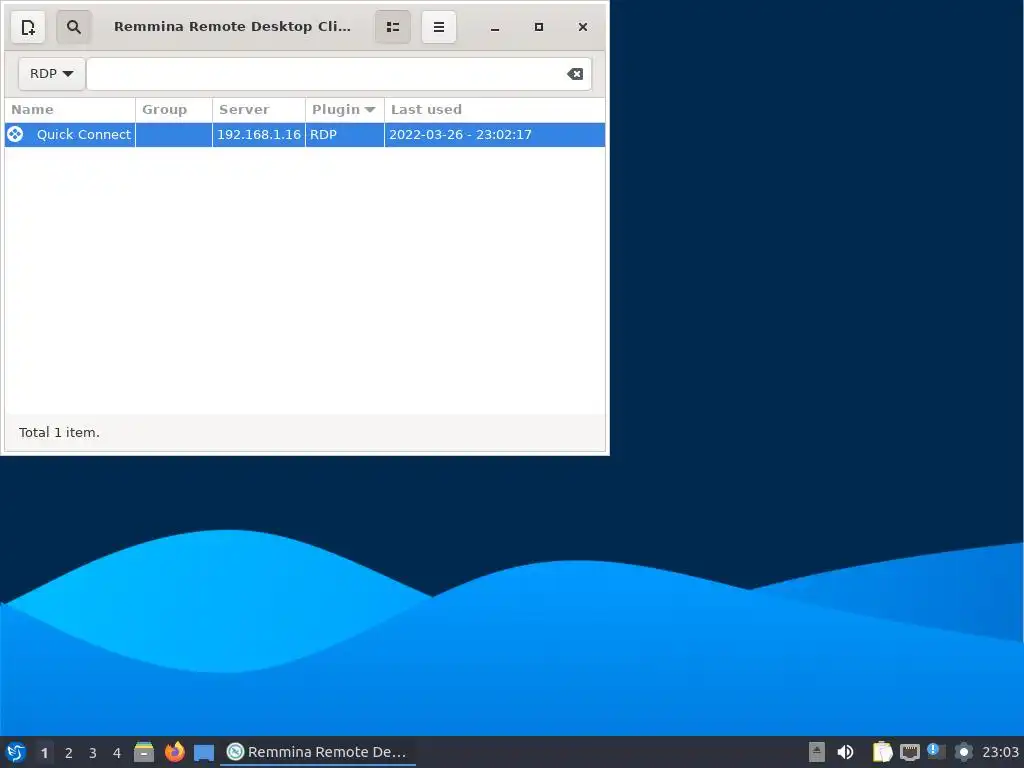The width and height of the screenshot is (1024, 768).
Task: Launch the file manager from taskbar
Action: [x=144, y=752]
